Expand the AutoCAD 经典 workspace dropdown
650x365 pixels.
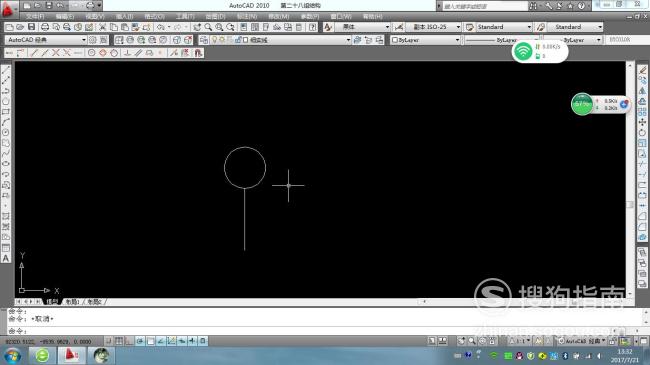coord(84,40)
